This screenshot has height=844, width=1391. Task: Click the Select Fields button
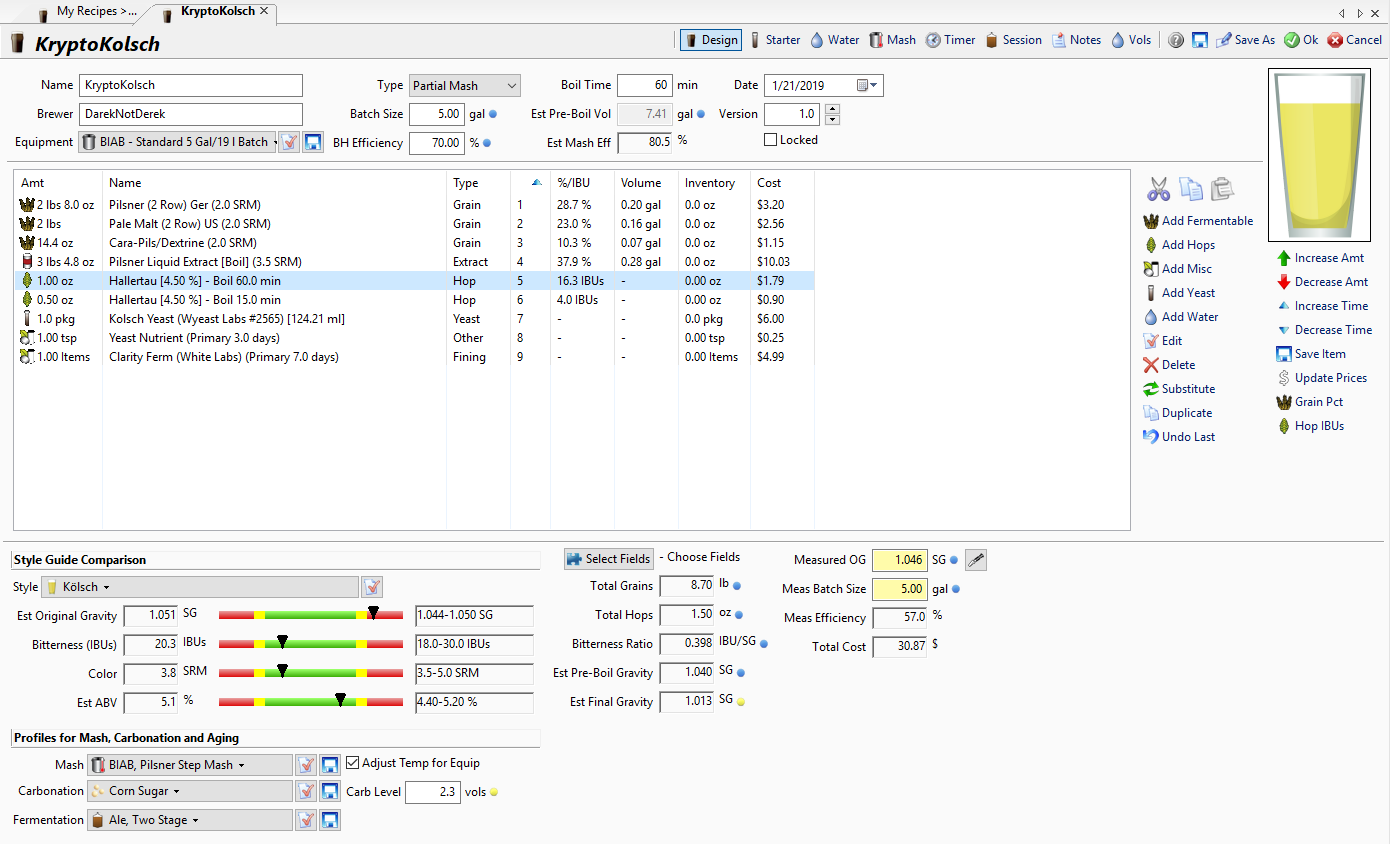[609, 559]
